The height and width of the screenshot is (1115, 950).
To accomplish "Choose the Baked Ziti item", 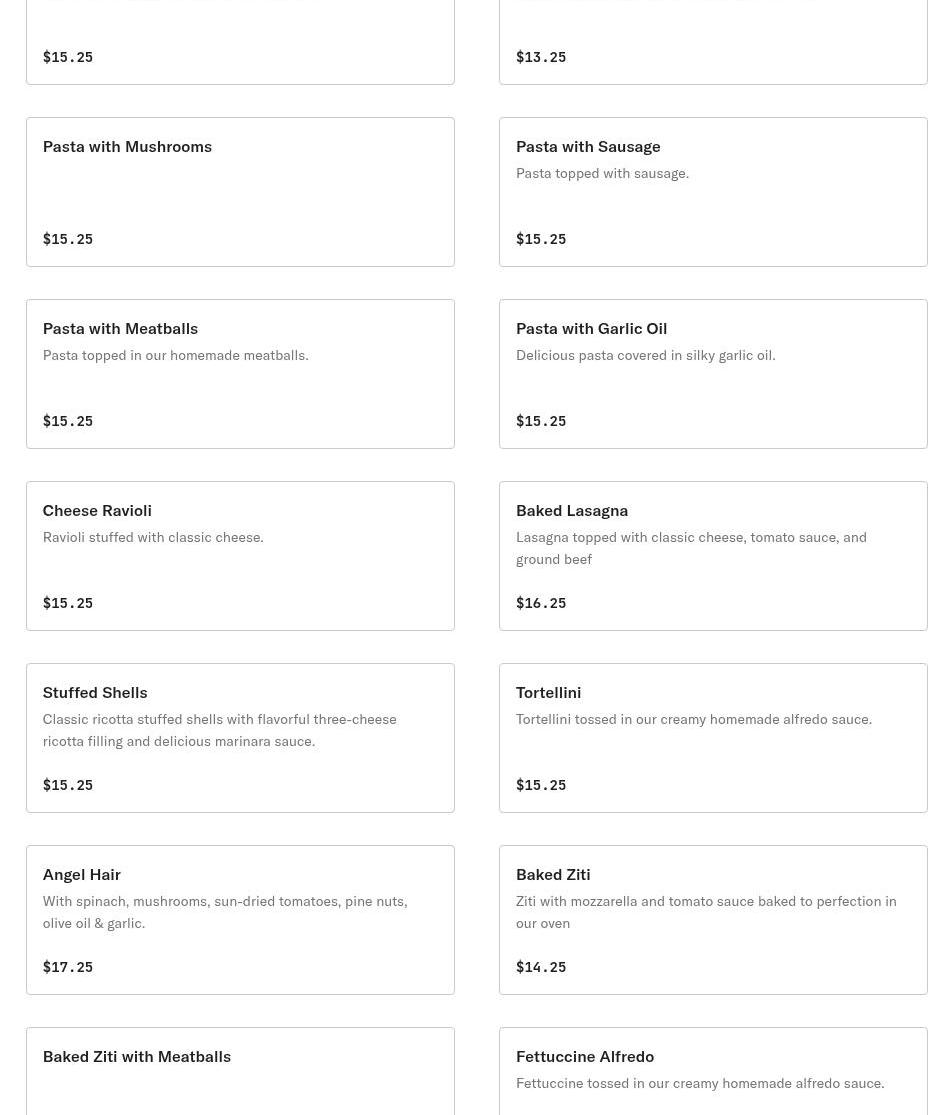I will [x=713, y=920].
